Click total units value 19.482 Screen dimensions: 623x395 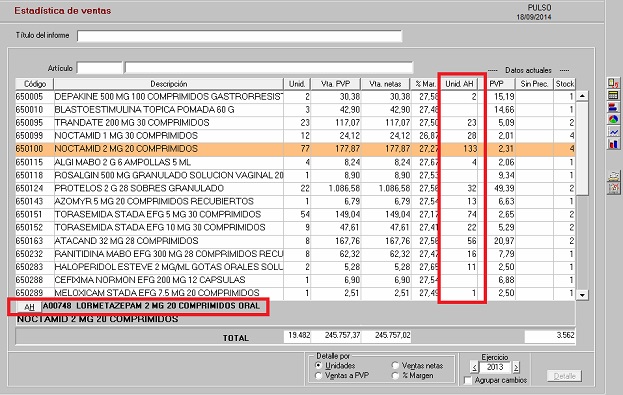pyautogui.click(x=299, y=335)
